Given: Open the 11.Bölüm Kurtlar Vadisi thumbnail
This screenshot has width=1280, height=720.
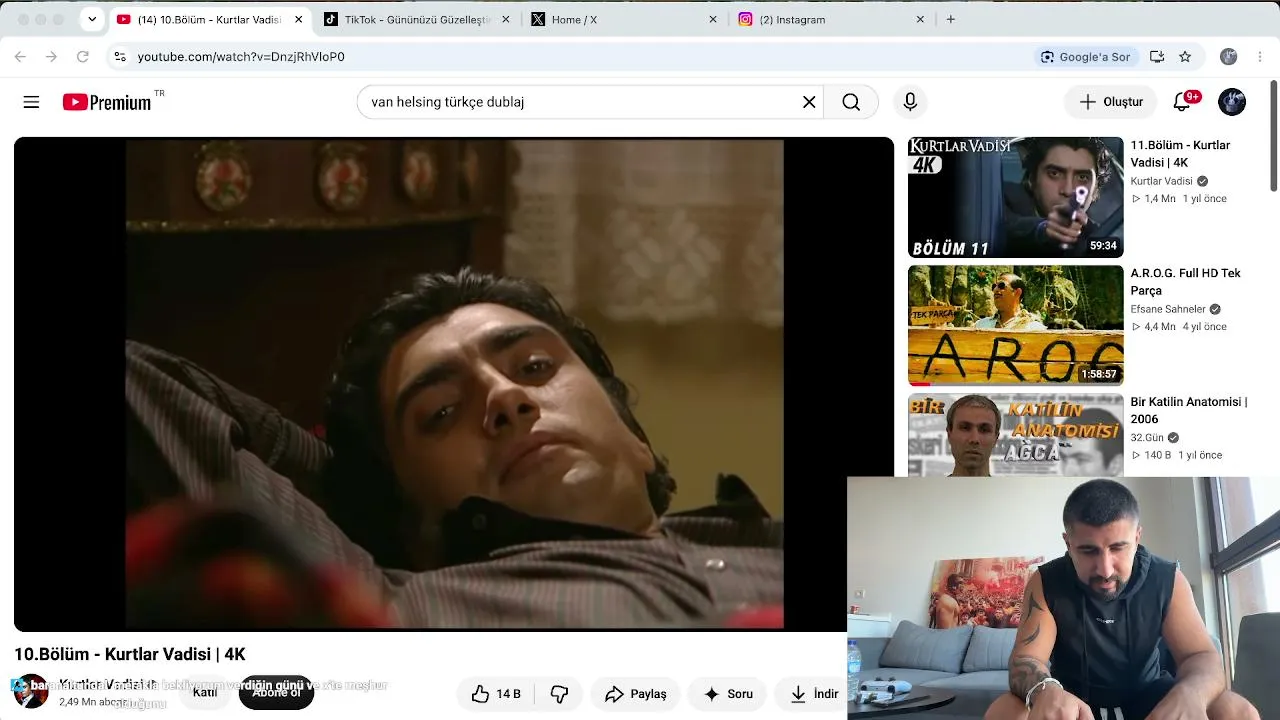Looking at the screenshot, I should coord(1015,197).
